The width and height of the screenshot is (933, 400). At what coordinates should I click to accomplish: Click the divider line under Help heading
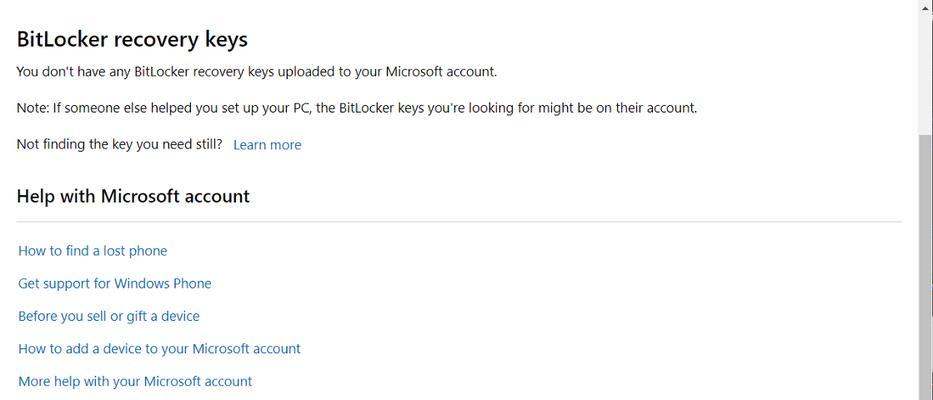[x=459, y=222]
